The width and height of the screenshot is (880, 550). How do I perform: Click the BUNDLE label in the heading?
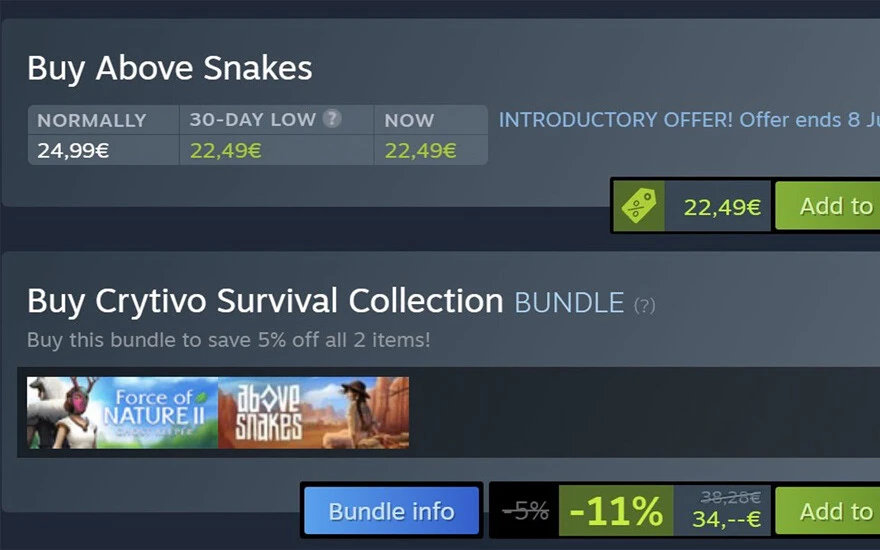point(569,303)
